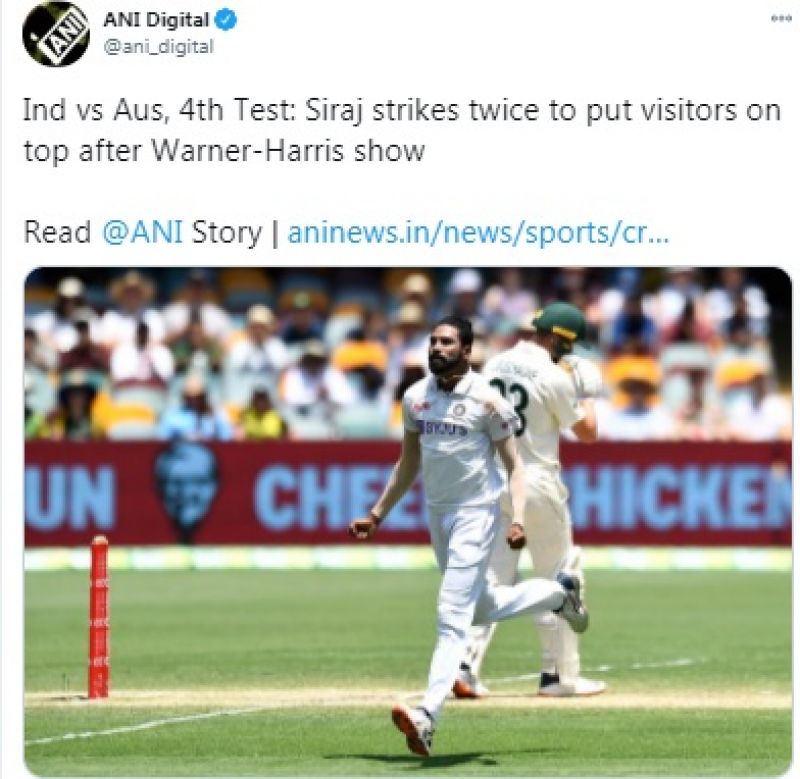The image size is (800, 779).
Task: Click the word 'Read' in the tweet
Action: (57, 232)
